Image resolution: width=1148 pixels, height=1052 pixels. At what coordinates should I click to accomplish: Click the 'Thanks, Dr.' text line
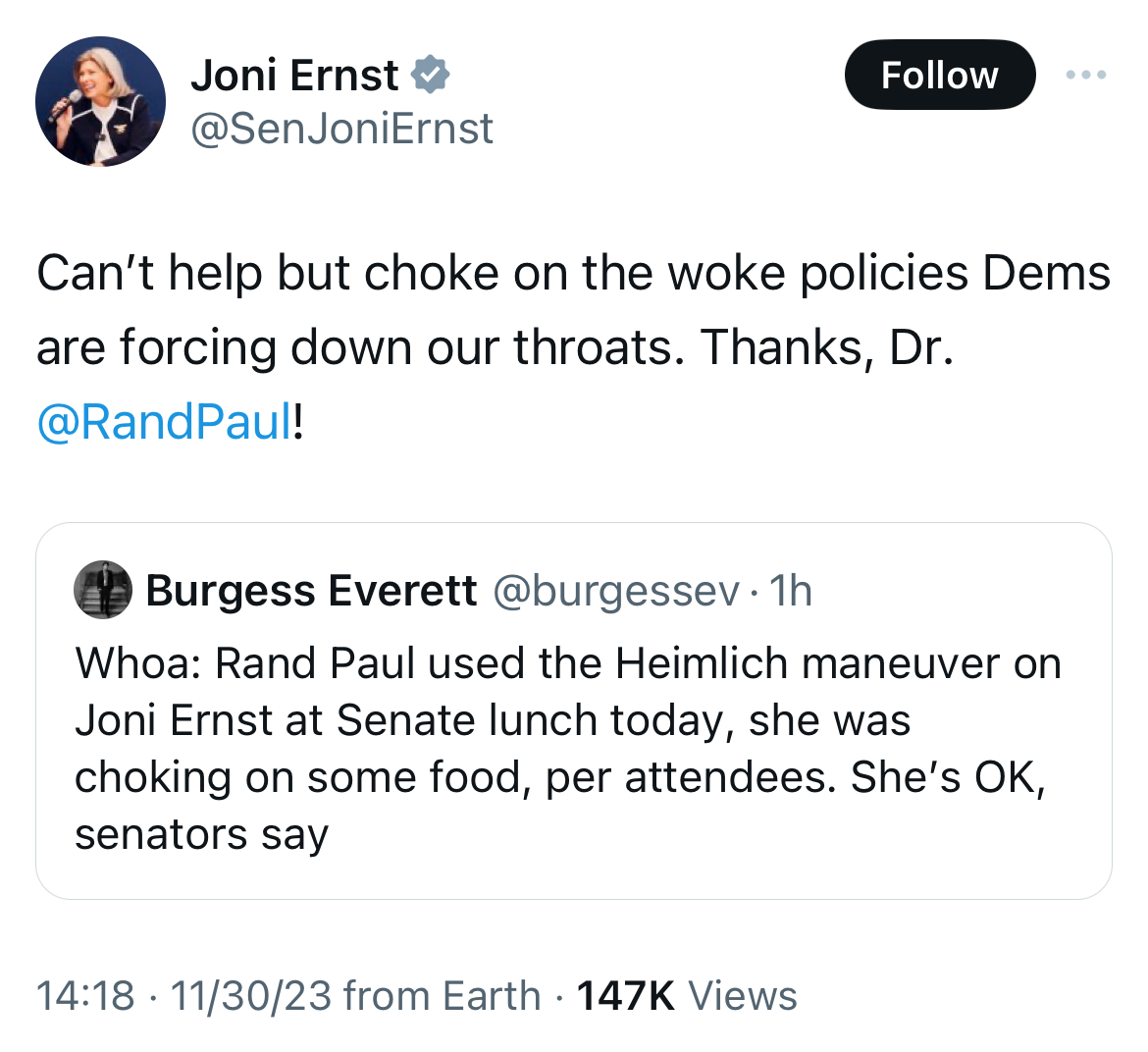click(827, 347)
